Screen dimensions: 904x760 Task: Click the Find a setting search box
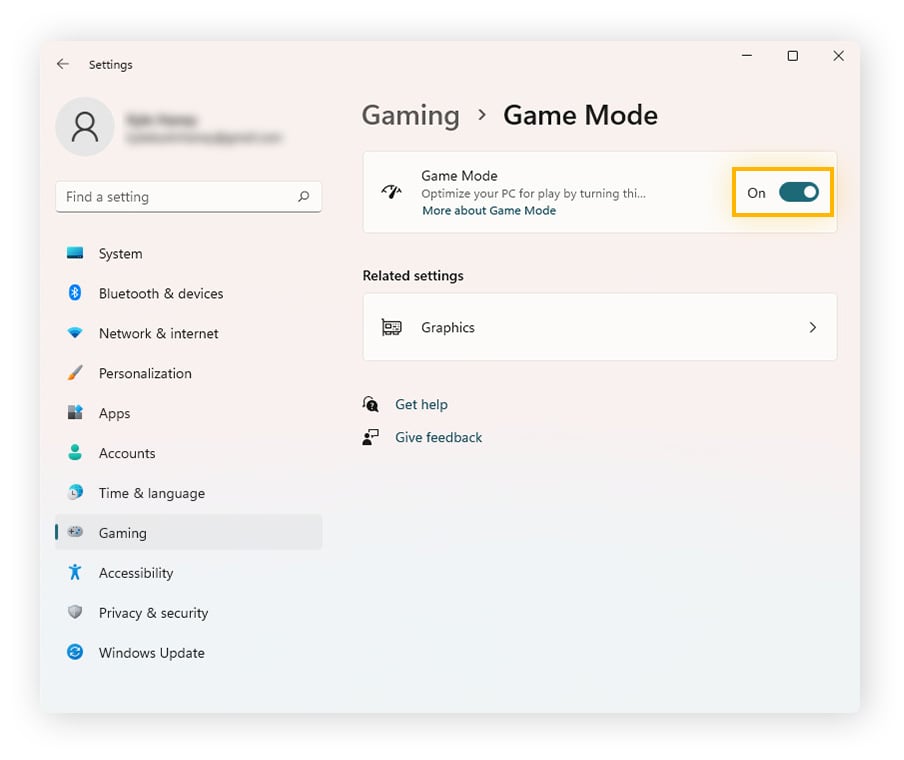point(188,197)
